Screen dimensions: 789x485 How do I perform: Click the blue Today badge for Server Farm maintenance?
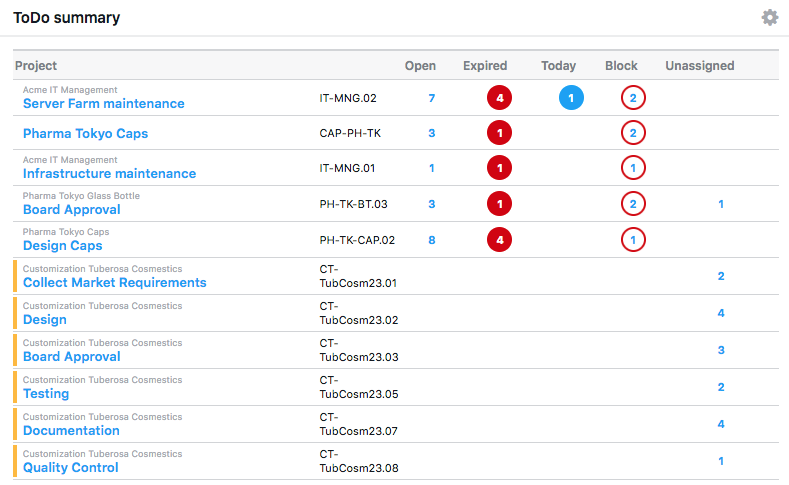[571, 98]
